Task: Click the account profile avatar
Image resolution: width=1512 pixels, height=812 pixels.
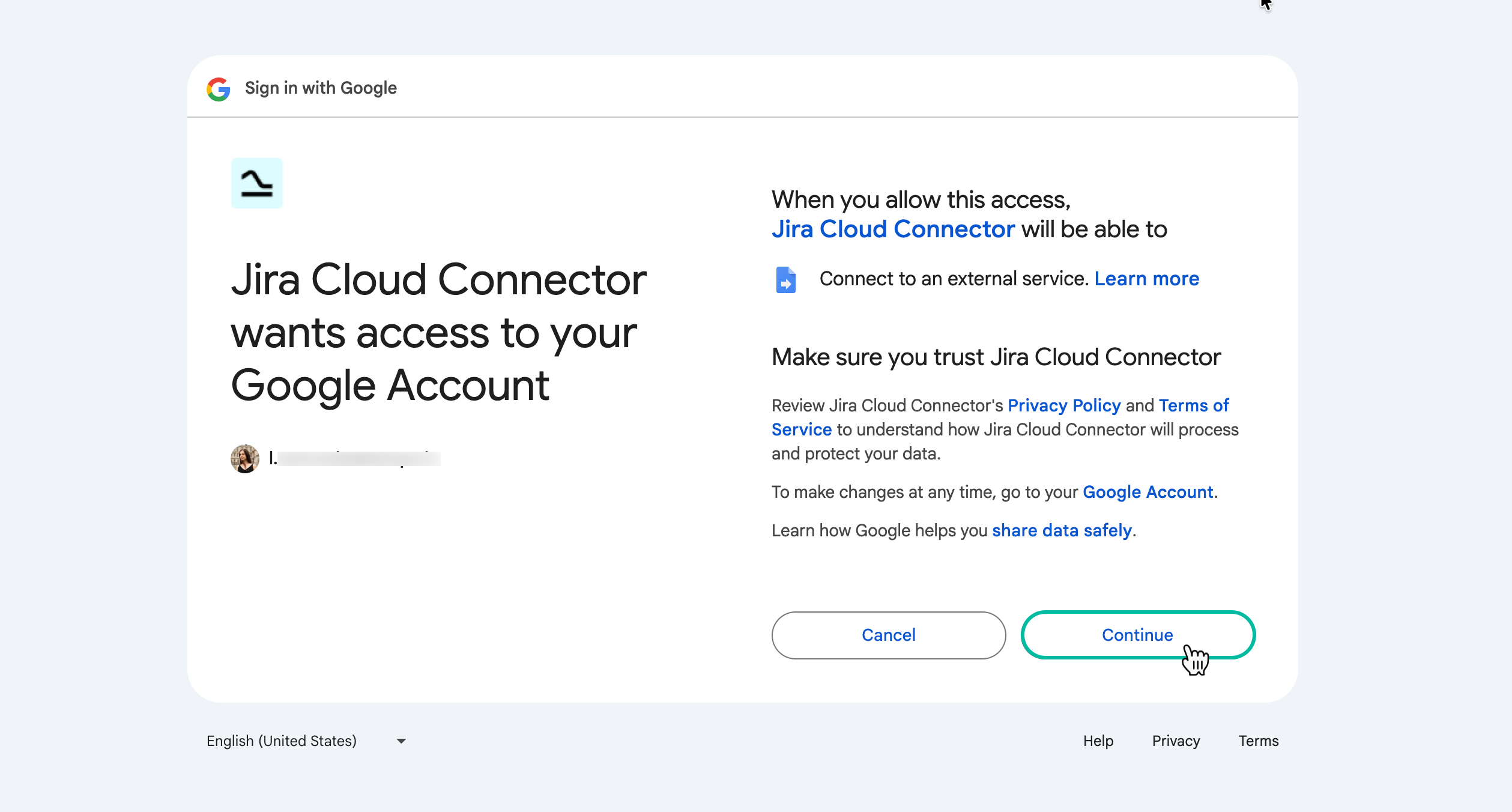Action: [x=245, y=459]
